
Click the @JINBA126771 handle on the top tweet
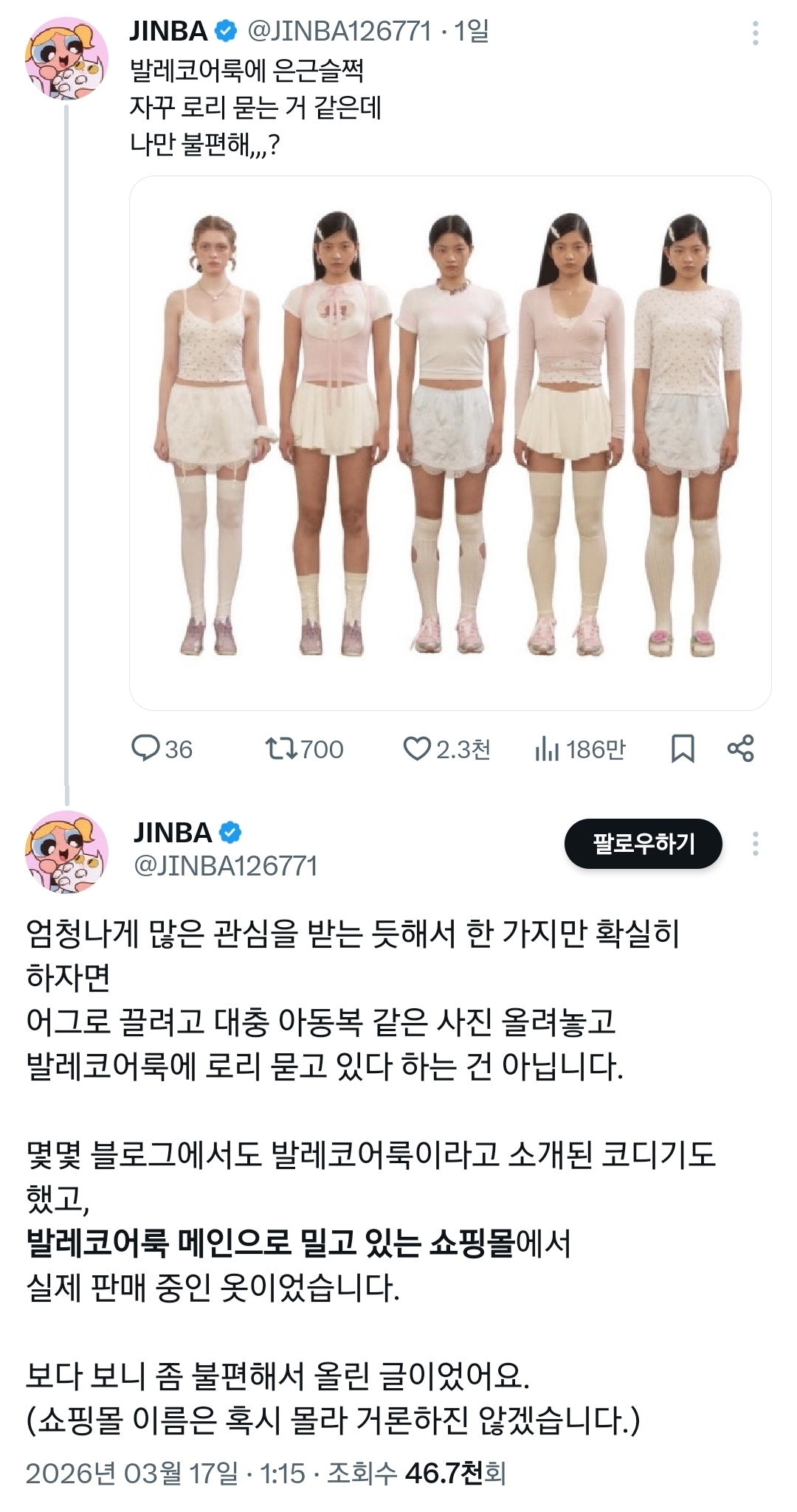point(339,31)
